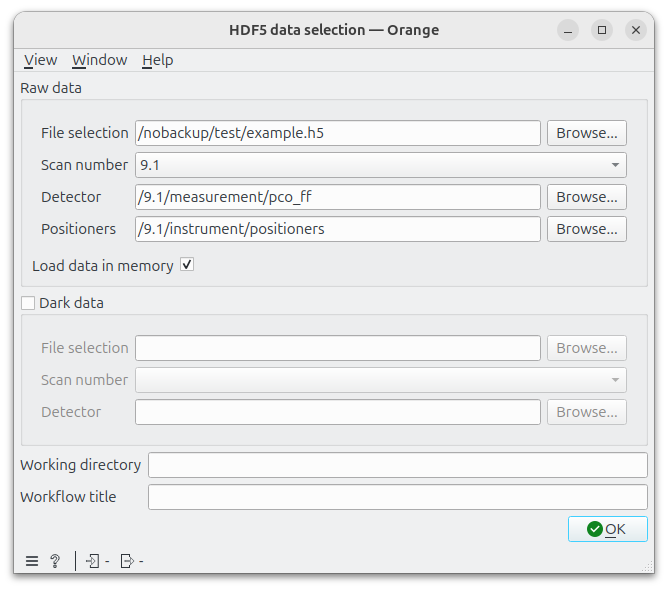Click the green checkmark OK button
668x590 pixels.
[x=608, y=529]
